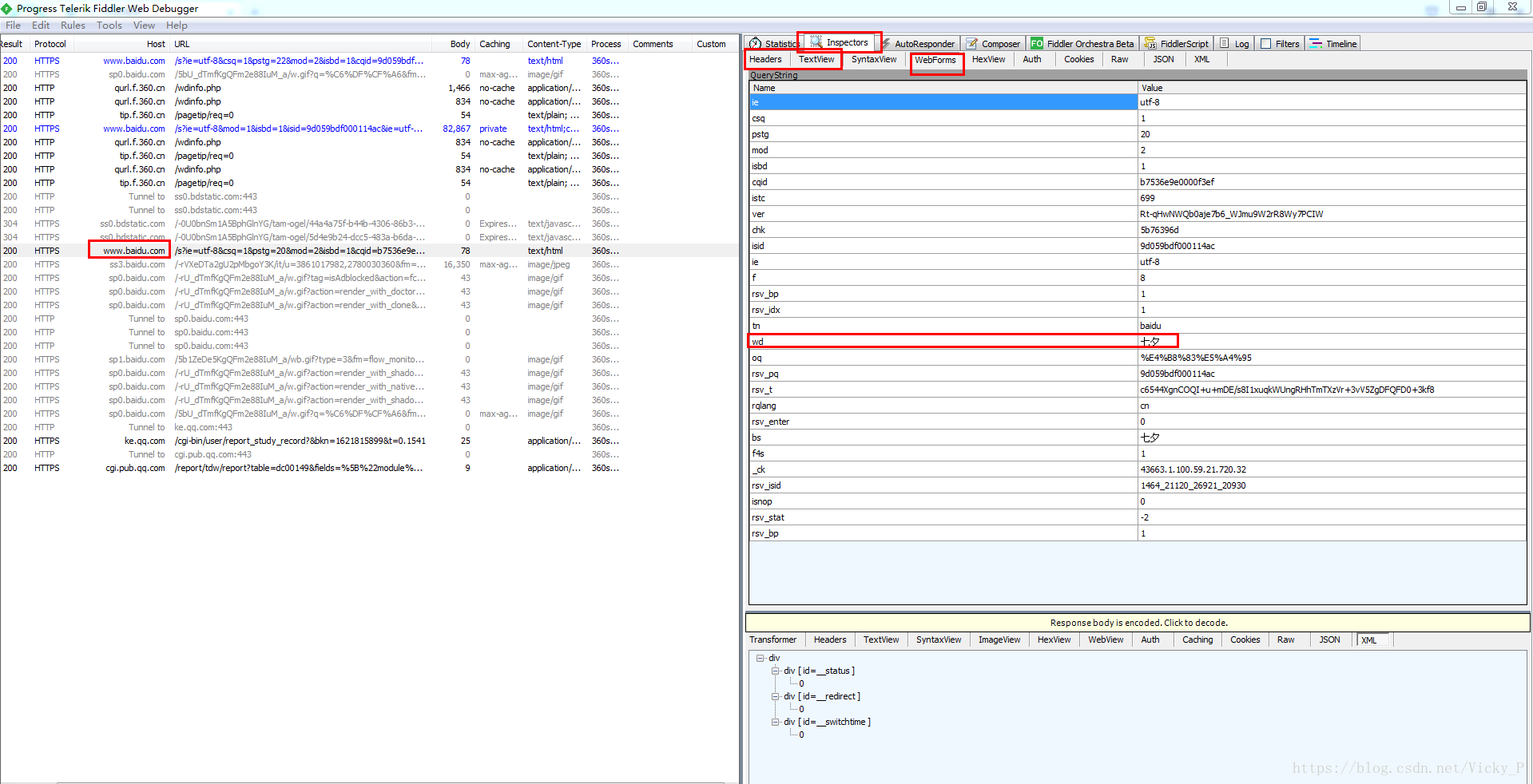This screenshot has width=1533, height=784.
Task: Collapse the div [id=__status] node
Action: click(x=775, y=671)
